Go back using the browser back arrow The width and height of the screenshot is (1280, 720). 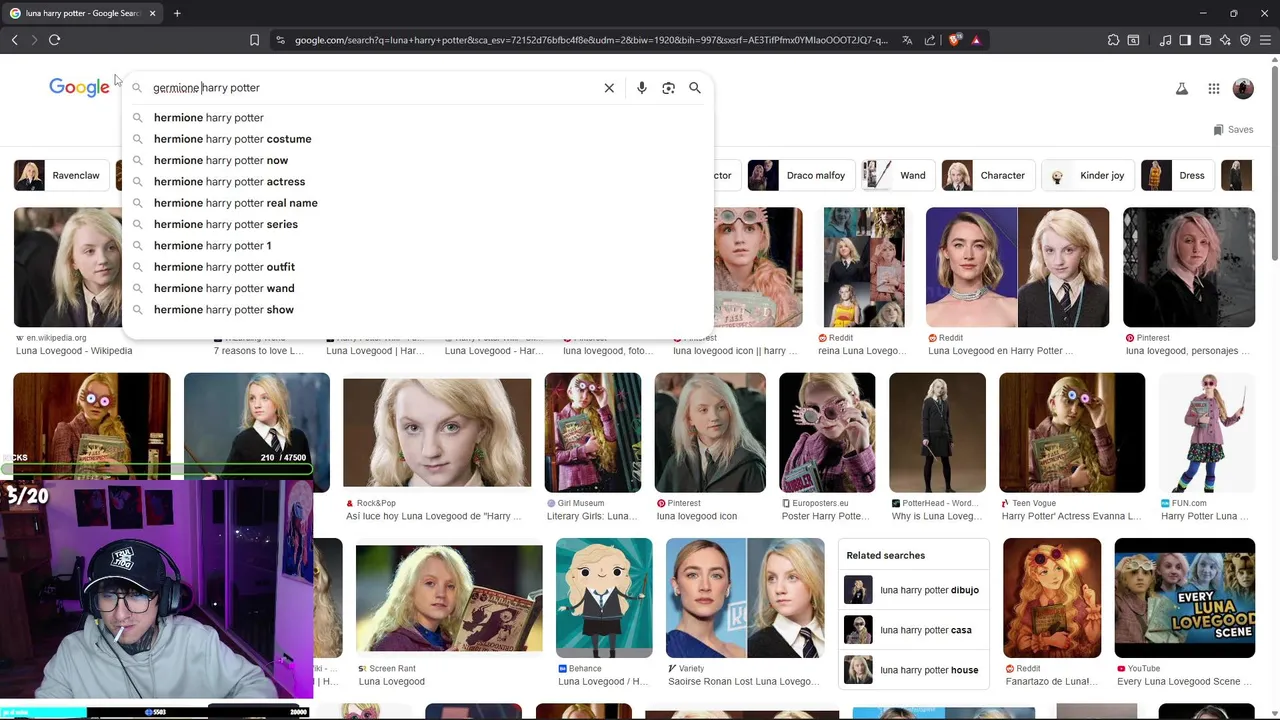click(14, 40)
